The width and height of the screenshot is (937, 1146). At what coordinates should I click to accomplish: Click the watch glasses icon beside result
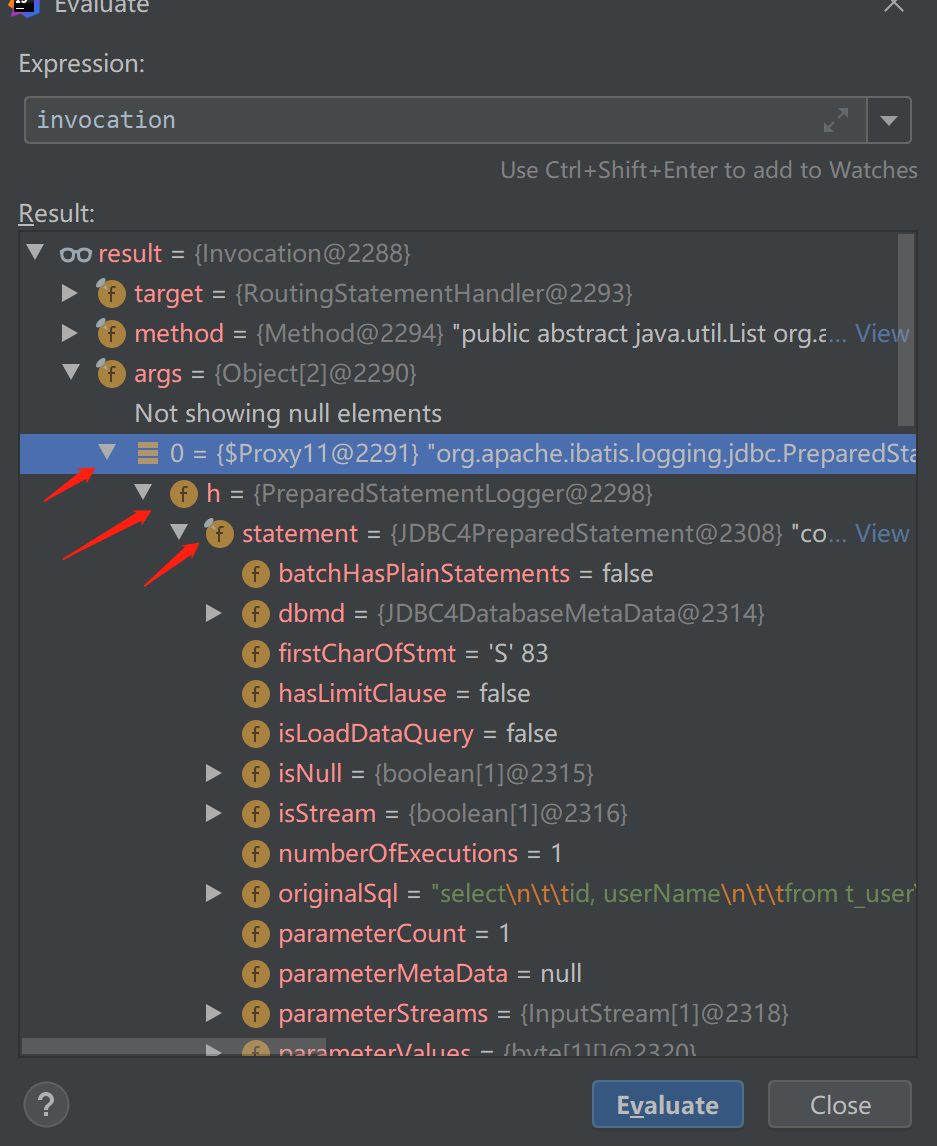click(75, 254)
